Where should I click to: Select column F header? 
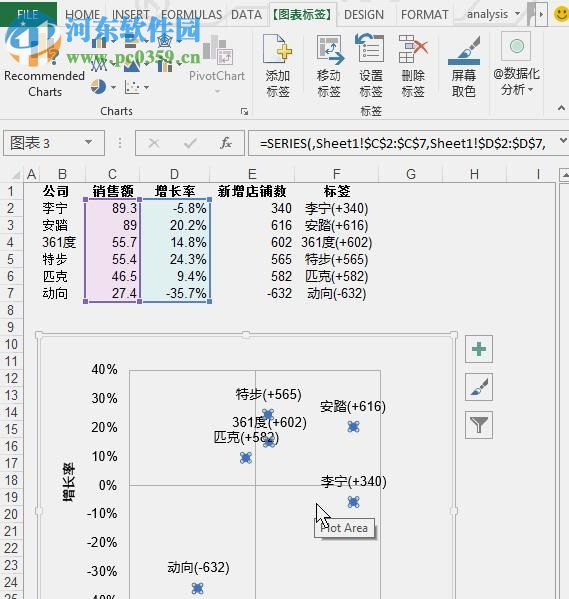pyautogui.click(x=336, y=174)
